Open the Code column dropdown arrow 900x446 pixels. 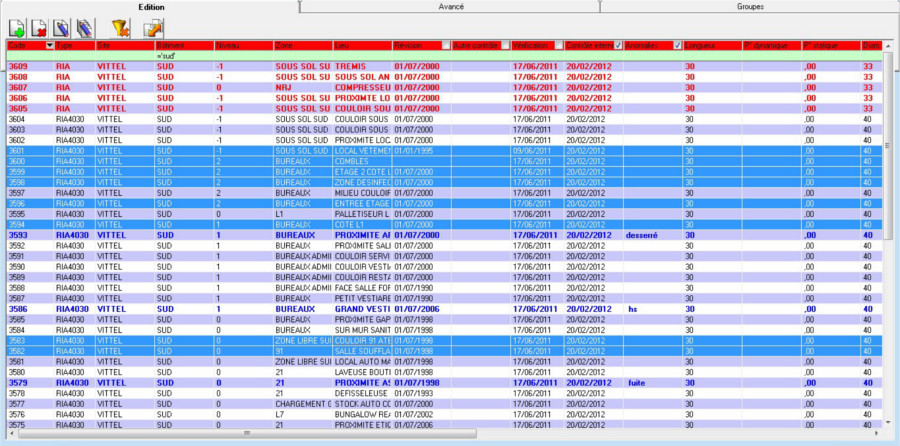(49, 45)
